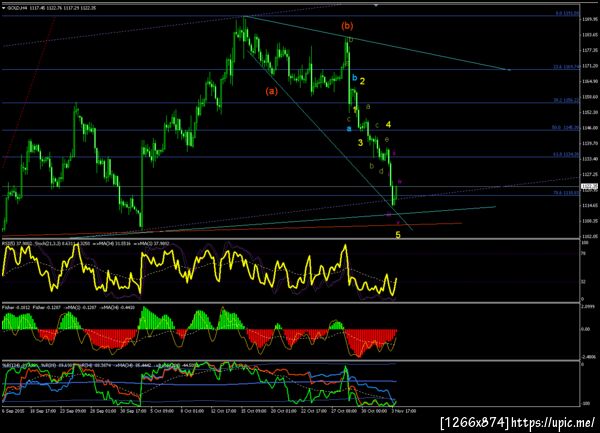600x433 pixels.
Task: Click price axis value 1146.00
Action: click(x=590, y=128)
